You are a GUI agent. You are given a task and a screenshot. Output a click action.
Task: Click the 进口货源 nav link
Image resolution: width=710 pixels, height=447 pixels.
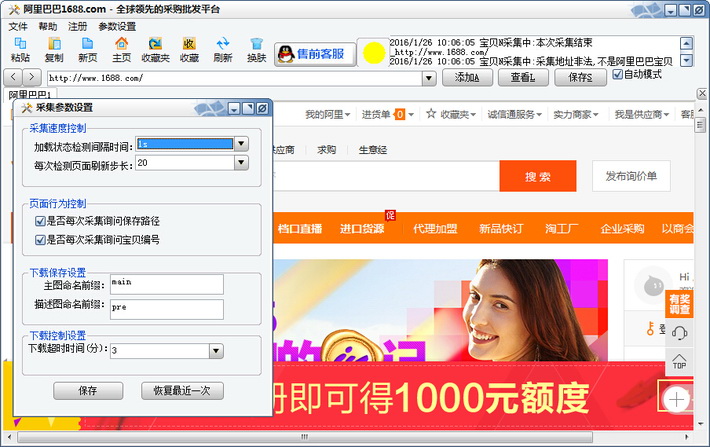pos(362,229)
